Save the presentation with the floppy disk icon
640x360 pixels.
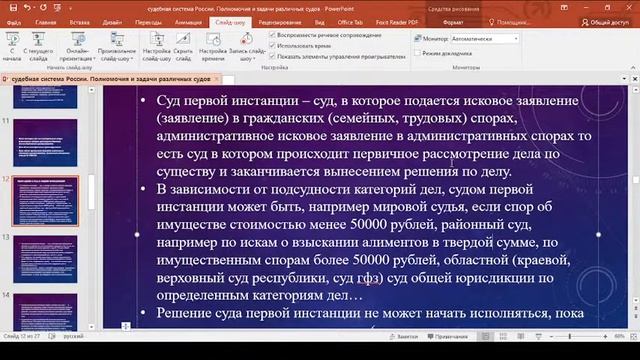pos(13,8)
